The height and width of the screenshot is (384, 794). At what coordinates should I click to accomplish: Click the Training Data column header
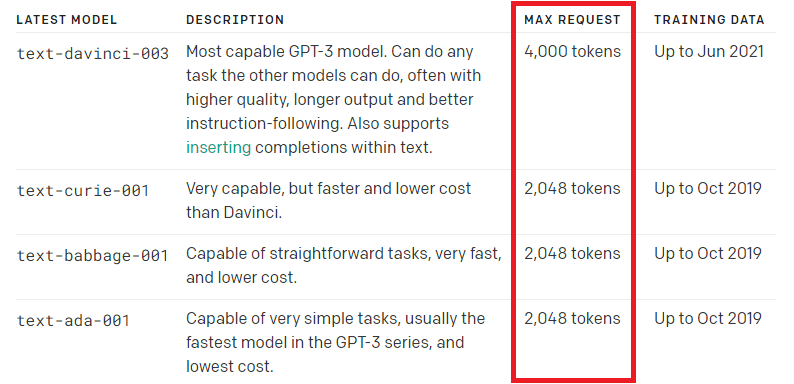point(709,20)
